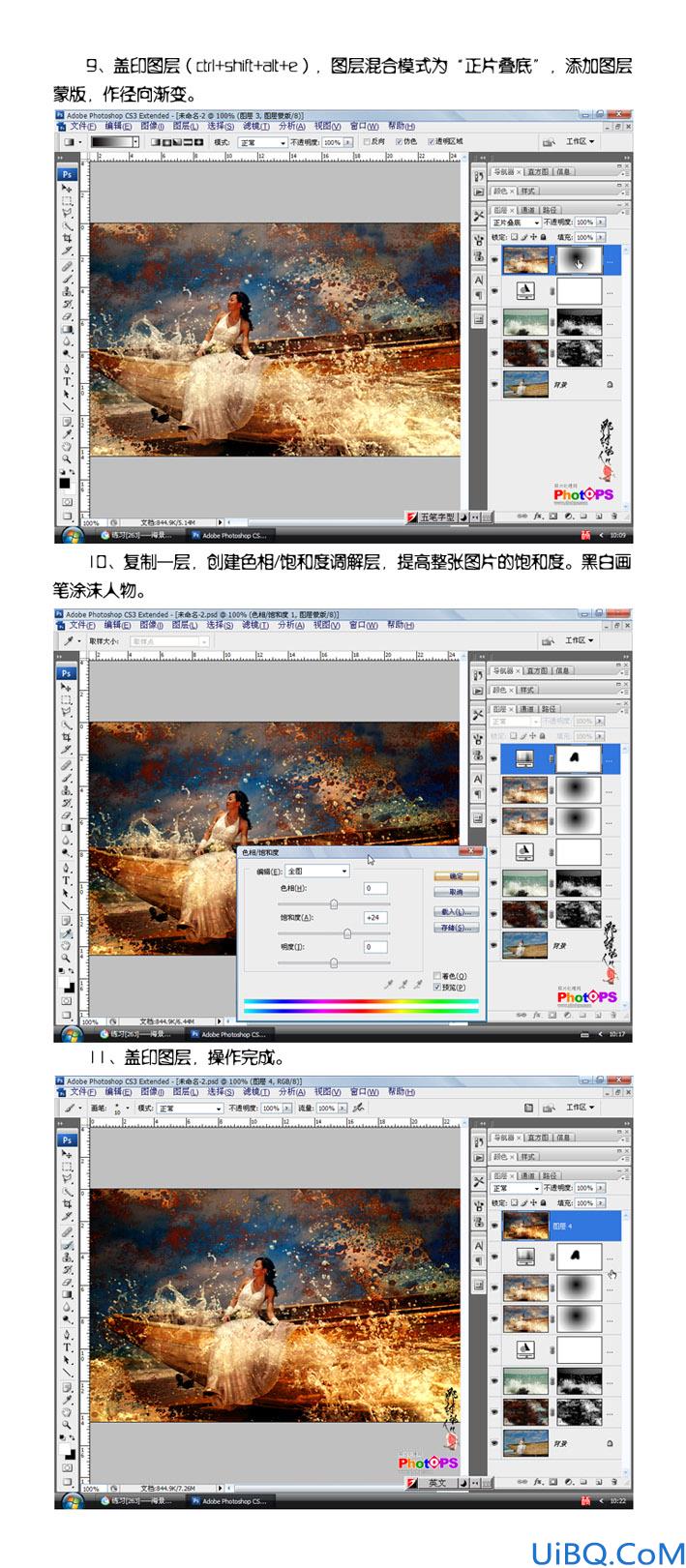686x1568 pixels.
Task: Select the Eyedropper tool in step 10 window
Action: [66, 932]
